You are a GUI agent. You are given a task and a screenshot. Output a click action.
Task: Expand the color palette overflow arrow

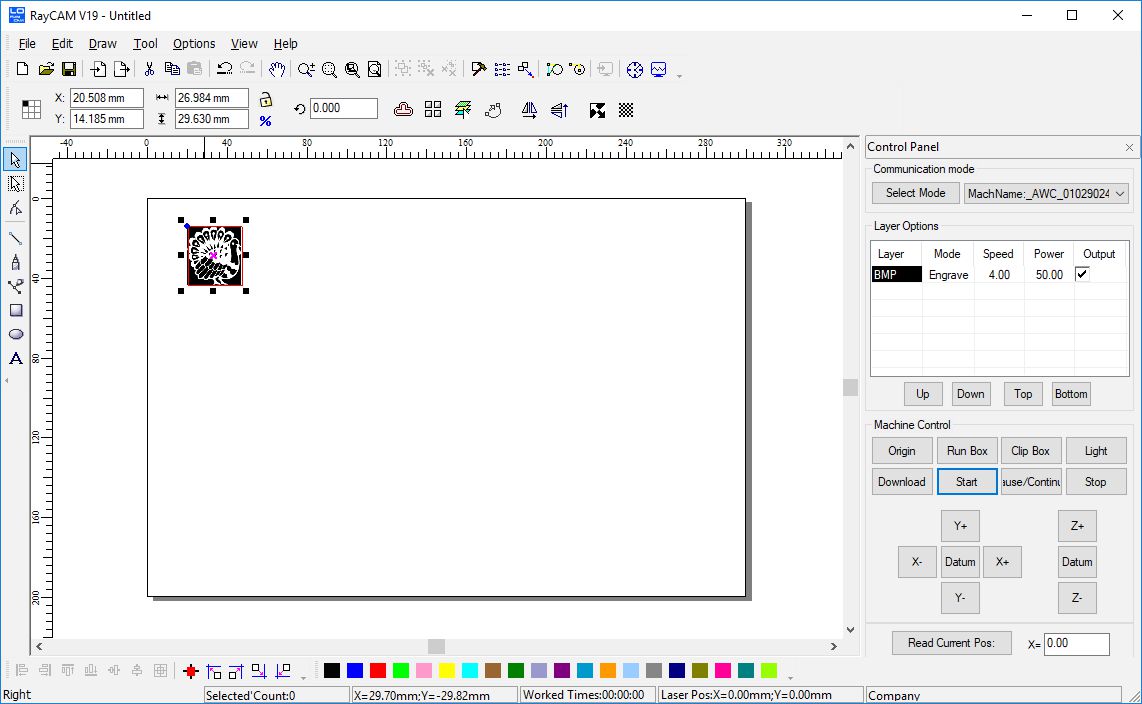coord(790,676)
